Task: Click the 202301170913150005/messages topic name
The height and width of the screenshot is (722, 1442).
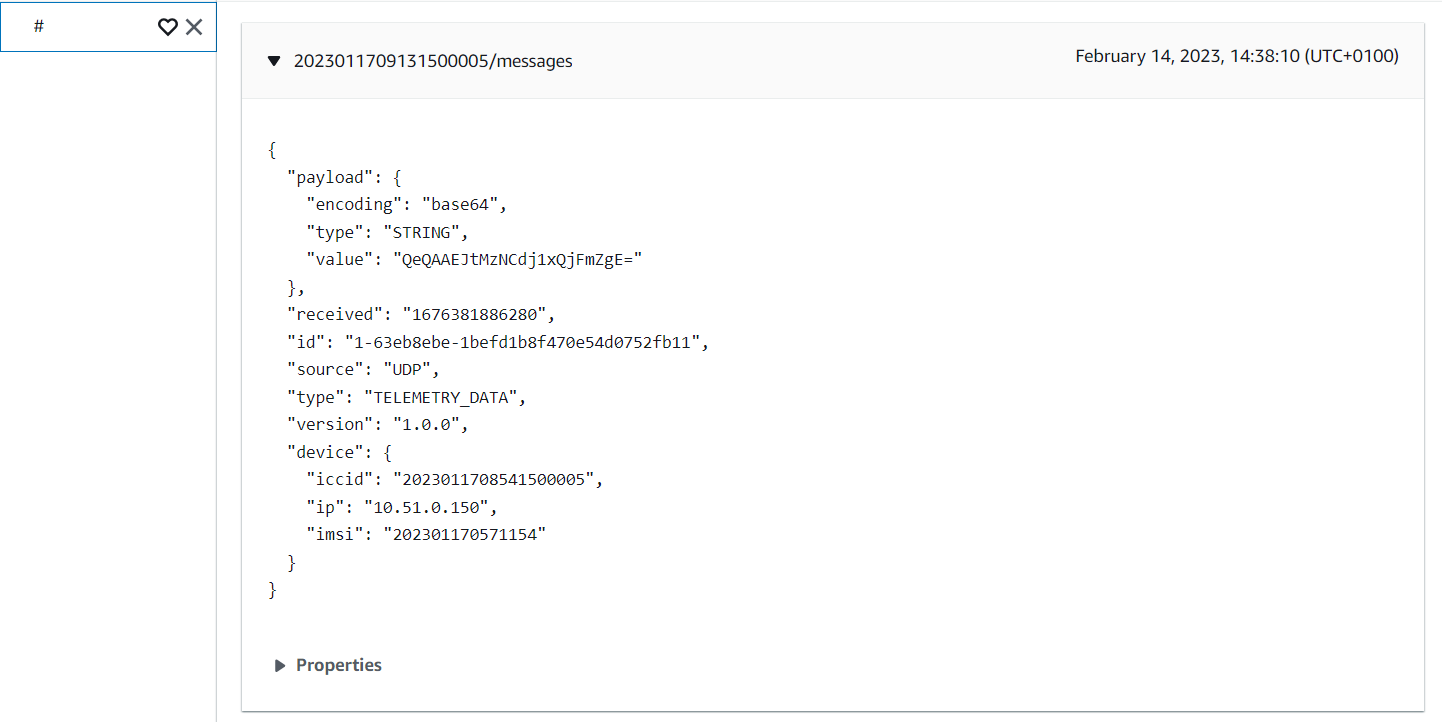Action: [x=432, y=61]
